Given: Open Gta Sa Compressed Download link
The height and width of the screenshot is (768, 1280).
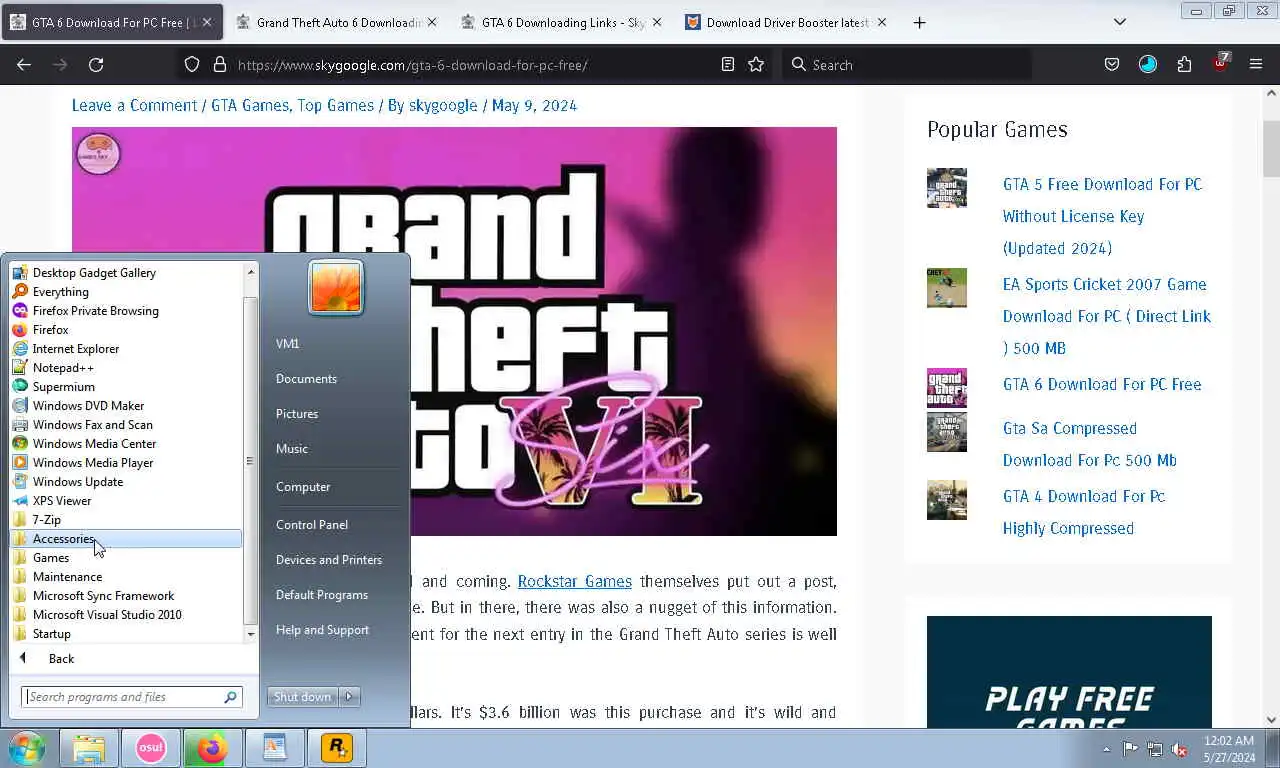Looking at the screenshot, I should pyautogui.click(x=1089, y=444).
